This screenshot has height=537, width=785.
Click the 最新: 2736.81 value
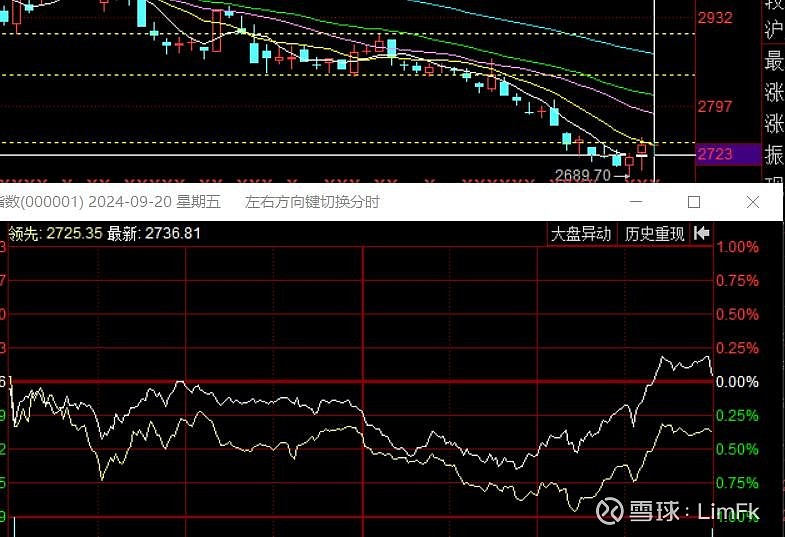pyautogui.click(x=154, y=233)
